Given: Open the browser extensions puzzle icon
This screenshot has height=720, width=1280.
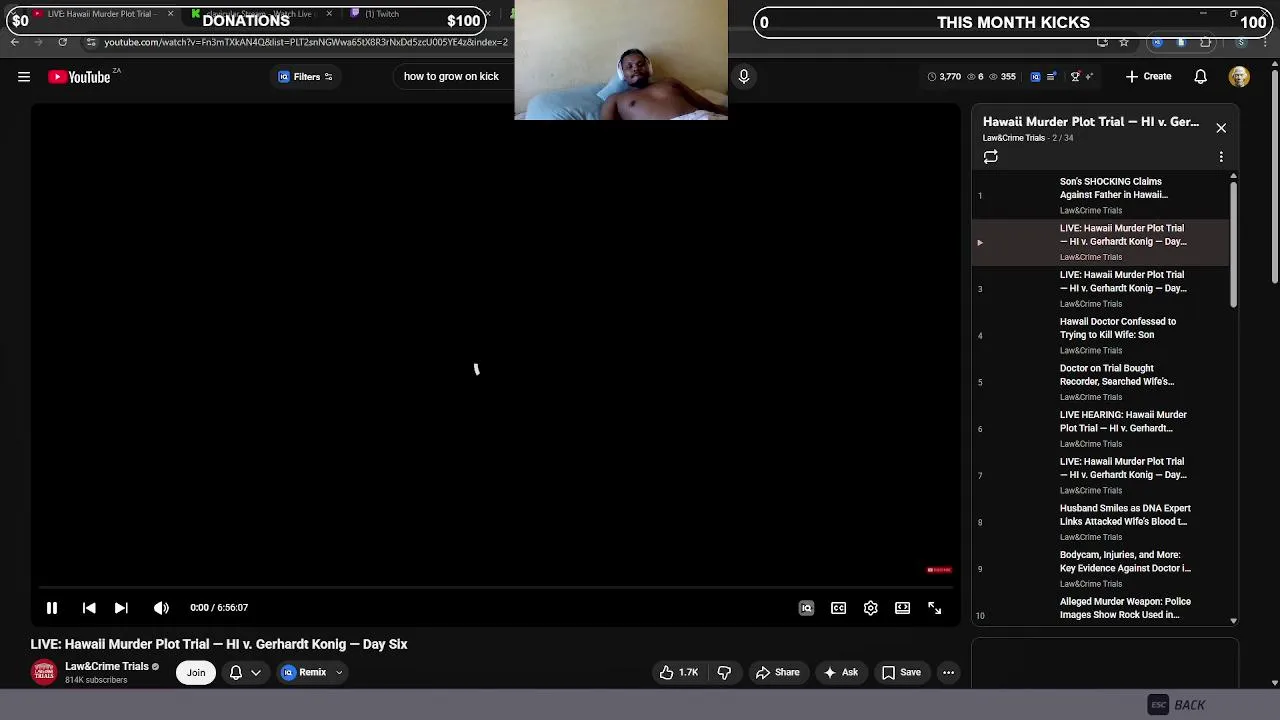Looking at the screenshot, I should tap(1205, 42).
